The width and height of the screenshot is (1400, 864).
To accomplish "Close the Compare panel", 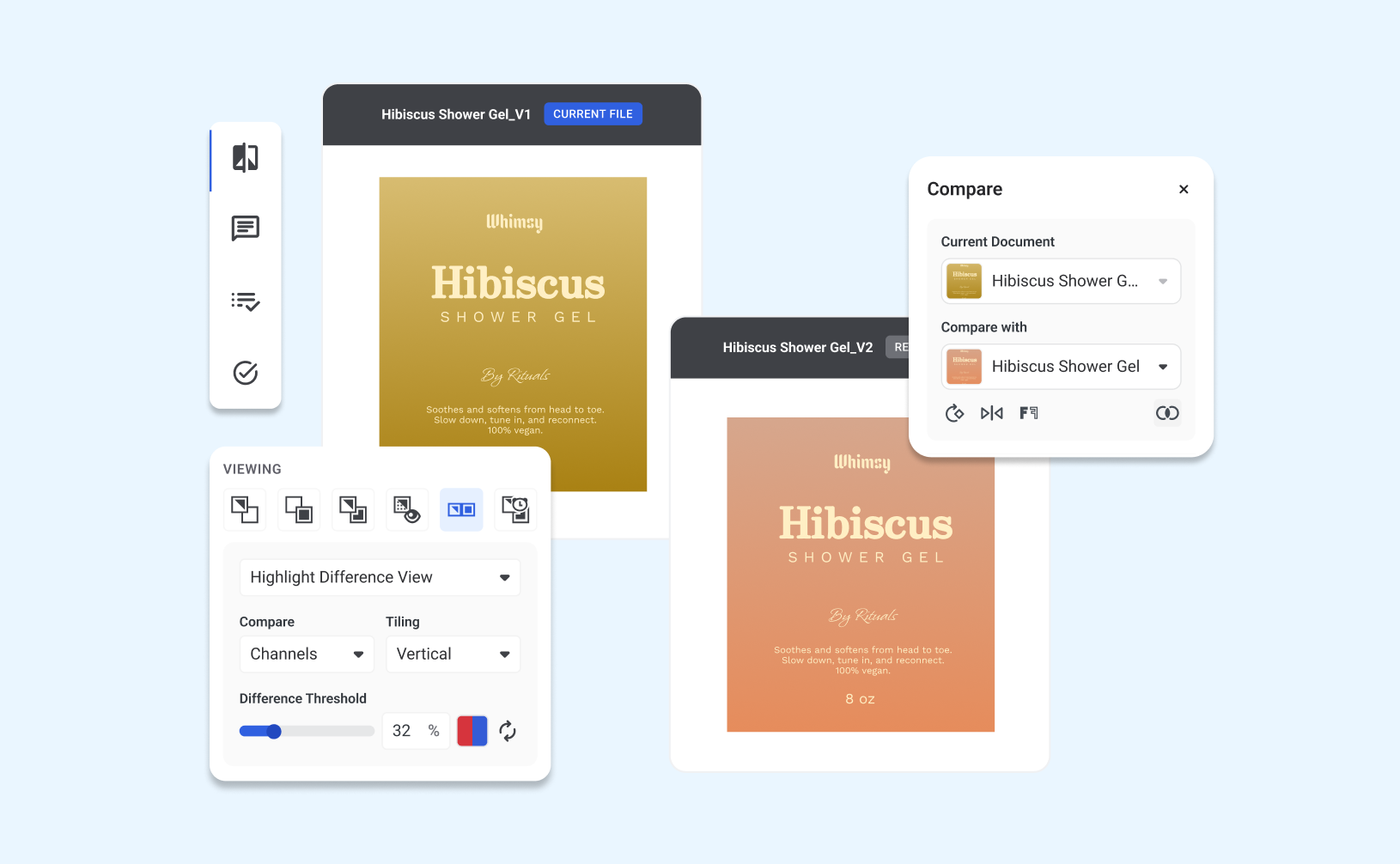I will [1184, 189].
